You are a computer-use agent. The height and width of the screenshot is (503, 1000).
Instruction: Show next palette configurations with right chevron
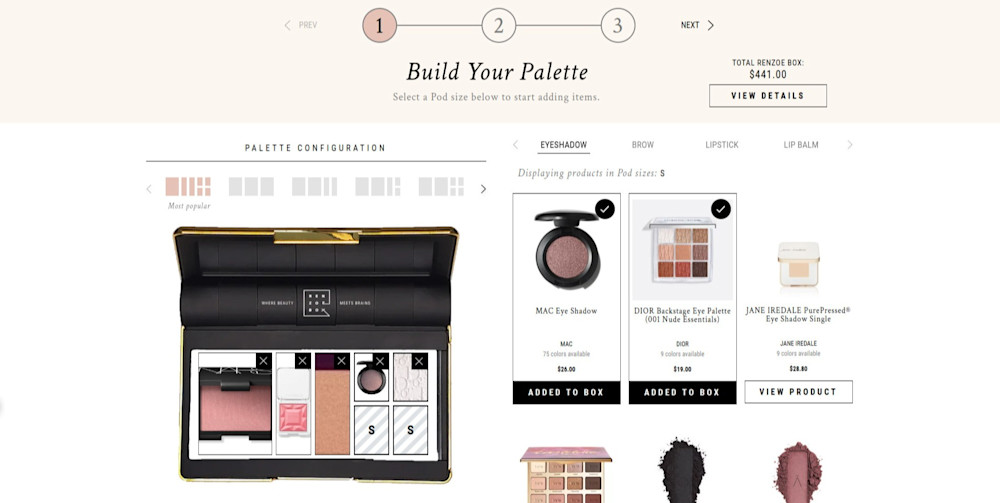pos(483,189)
